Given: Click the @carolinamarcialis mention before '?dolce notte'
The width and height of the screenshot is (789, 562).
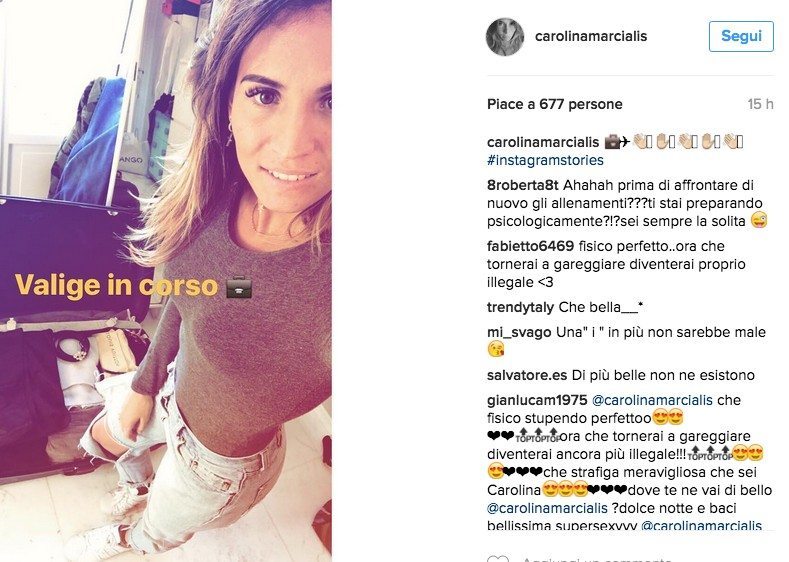Looking at the screenshot, I should [547, 508].
